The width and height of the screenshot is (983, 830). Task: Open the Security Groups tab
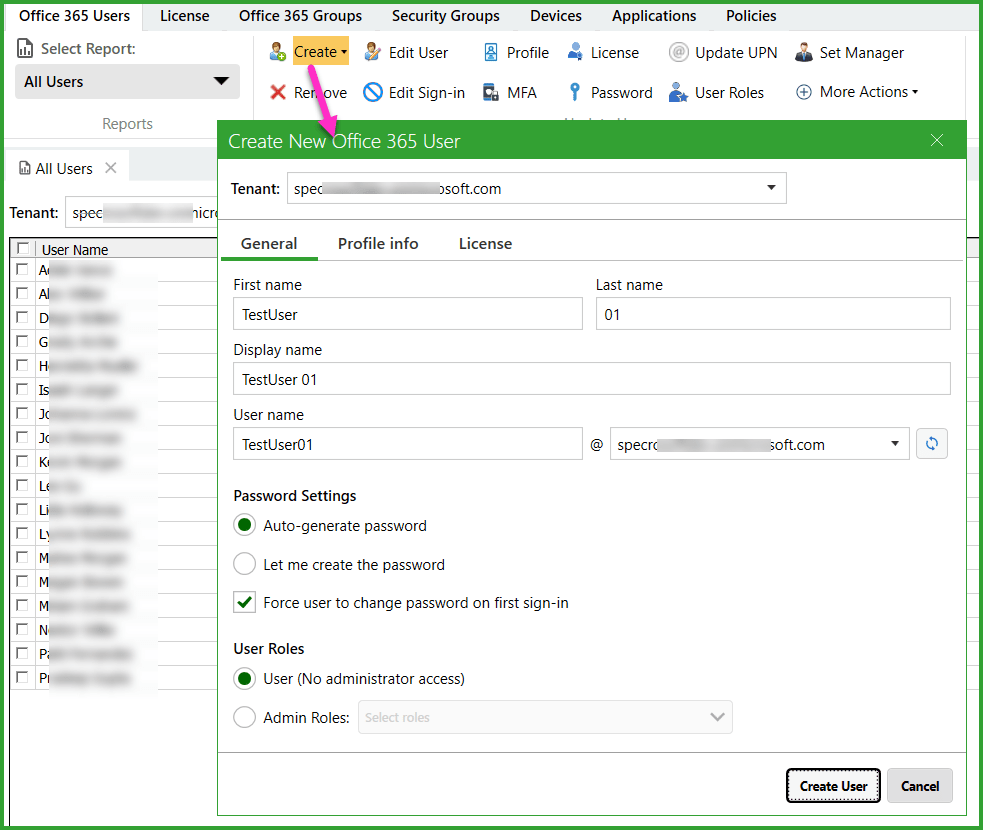tap(446, 16)
